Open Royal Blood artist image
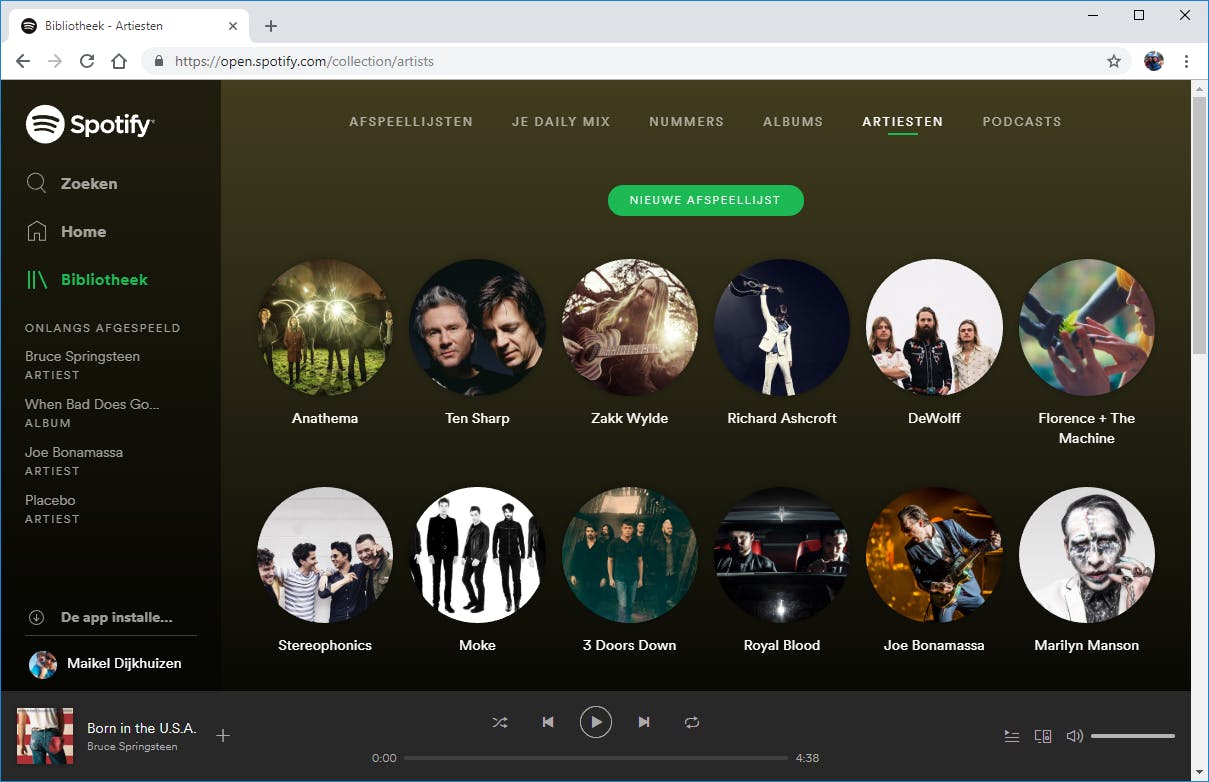The image size is (1209, 782). pyautogui.click(x=782, y=555)
